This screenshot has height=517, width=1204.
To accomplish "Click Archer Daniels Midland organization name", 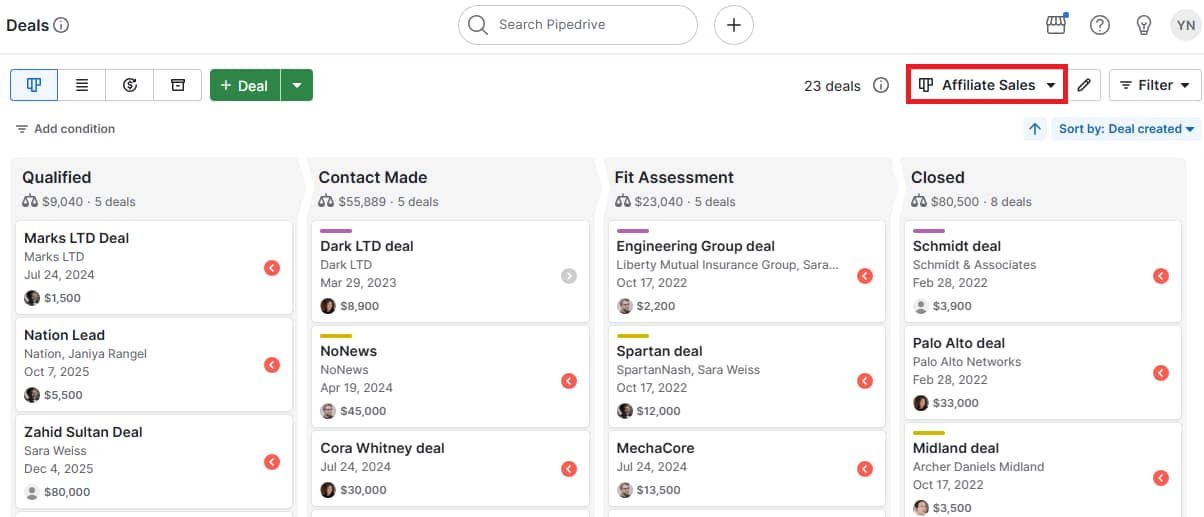I will pyautogui.click(x=978, y=467).
